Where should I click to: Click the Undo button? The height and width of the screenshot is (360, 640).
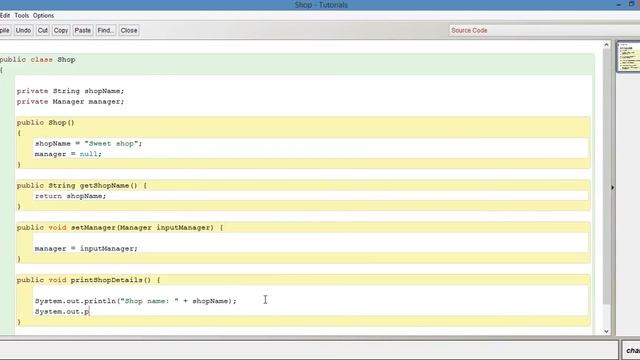coord(23,30)
